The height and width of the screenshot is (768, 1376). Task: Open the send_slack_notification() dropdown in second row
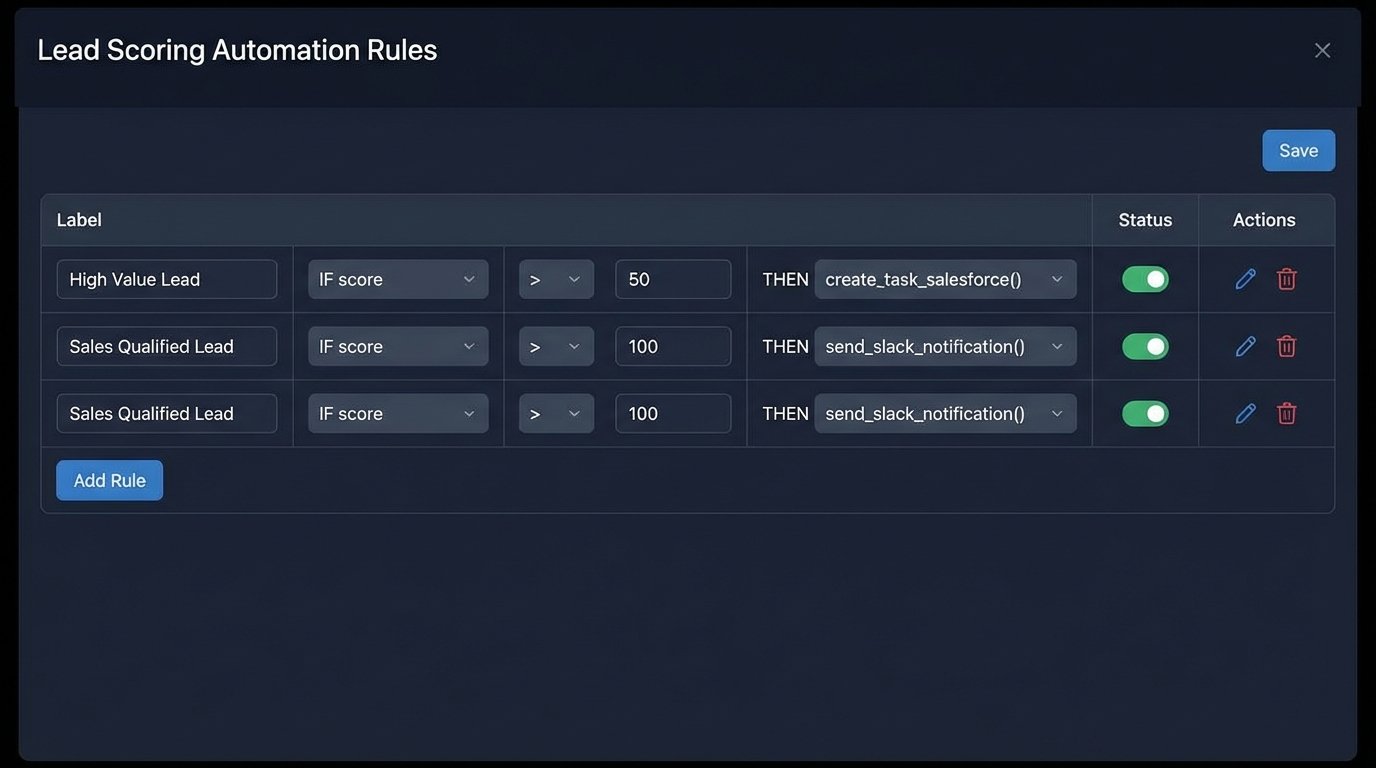(944, 346)
